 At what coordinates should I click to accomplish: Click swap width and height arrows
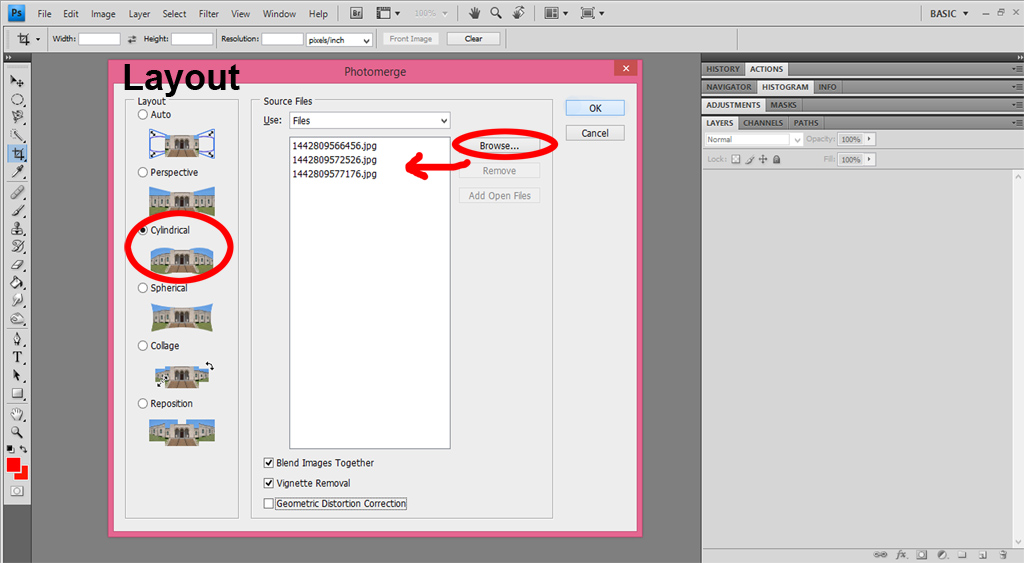click(x=132, y=39)
